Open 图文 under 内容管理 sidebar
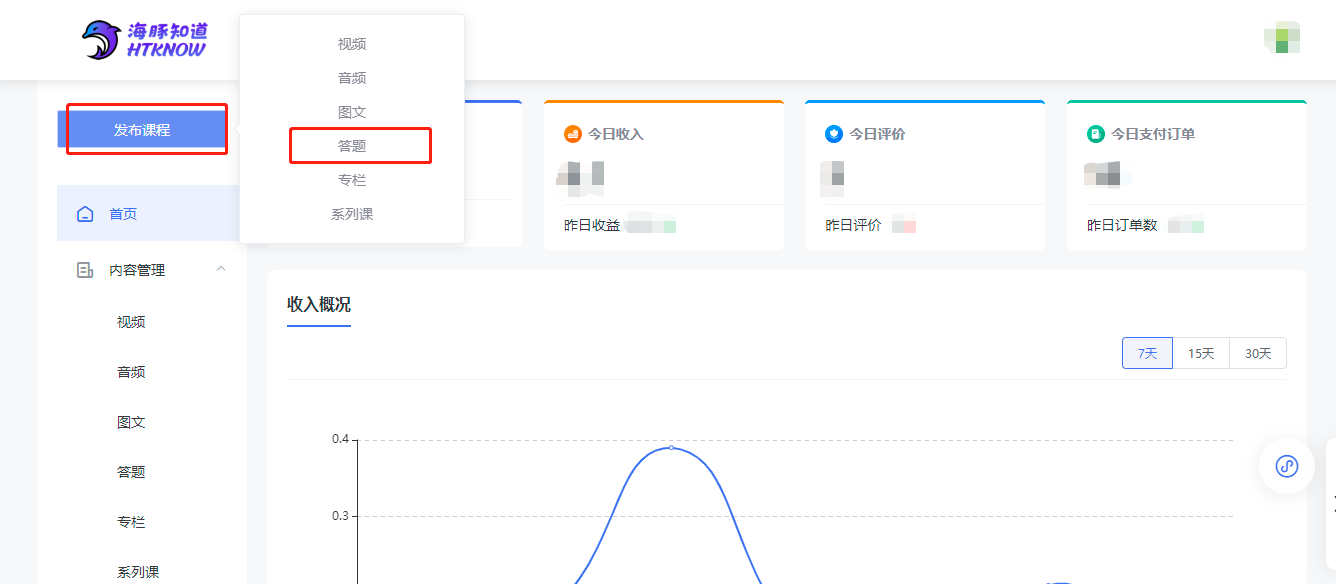 coord(131,422)
